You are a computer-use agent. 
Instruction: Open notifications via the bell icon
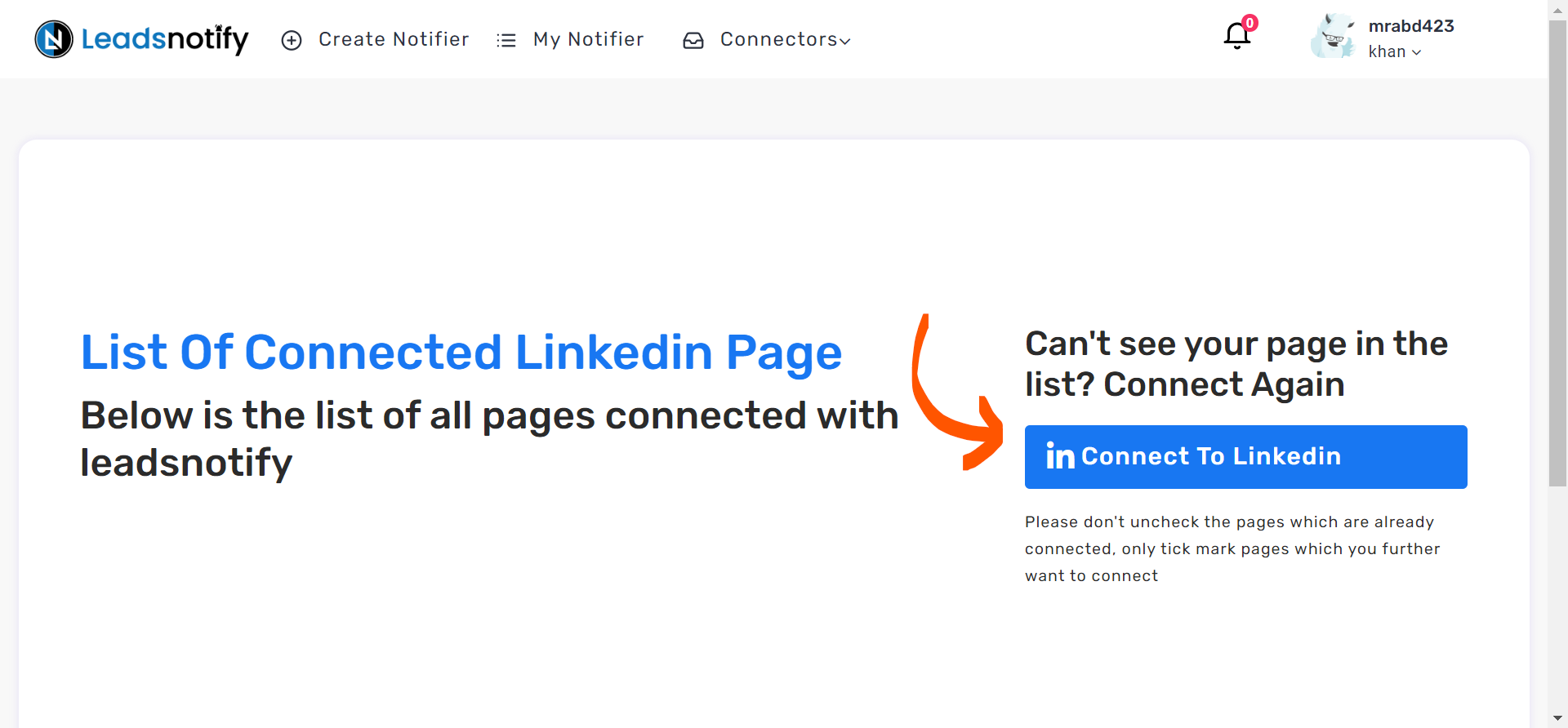coord(1236,36)
